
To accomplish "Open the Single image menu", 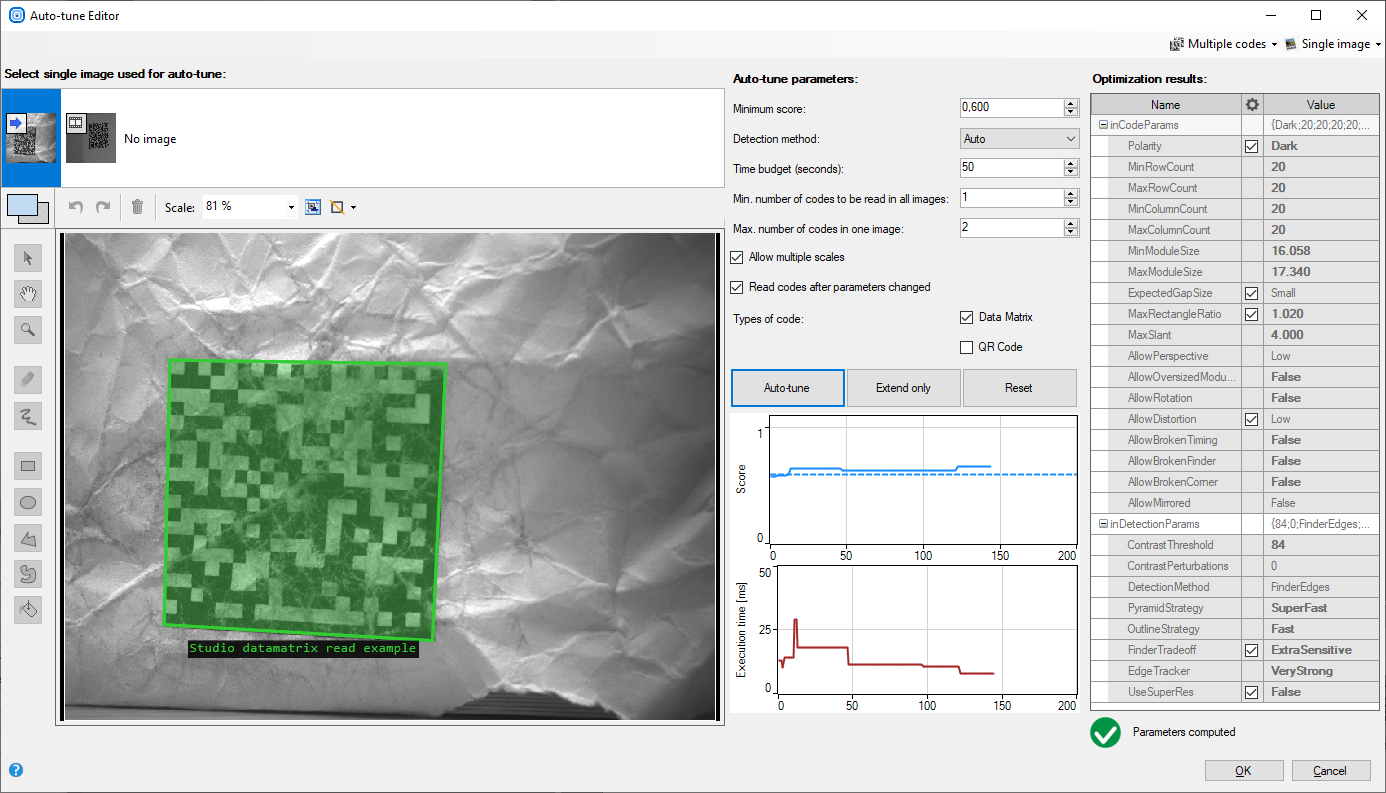I will [1333, 44].
